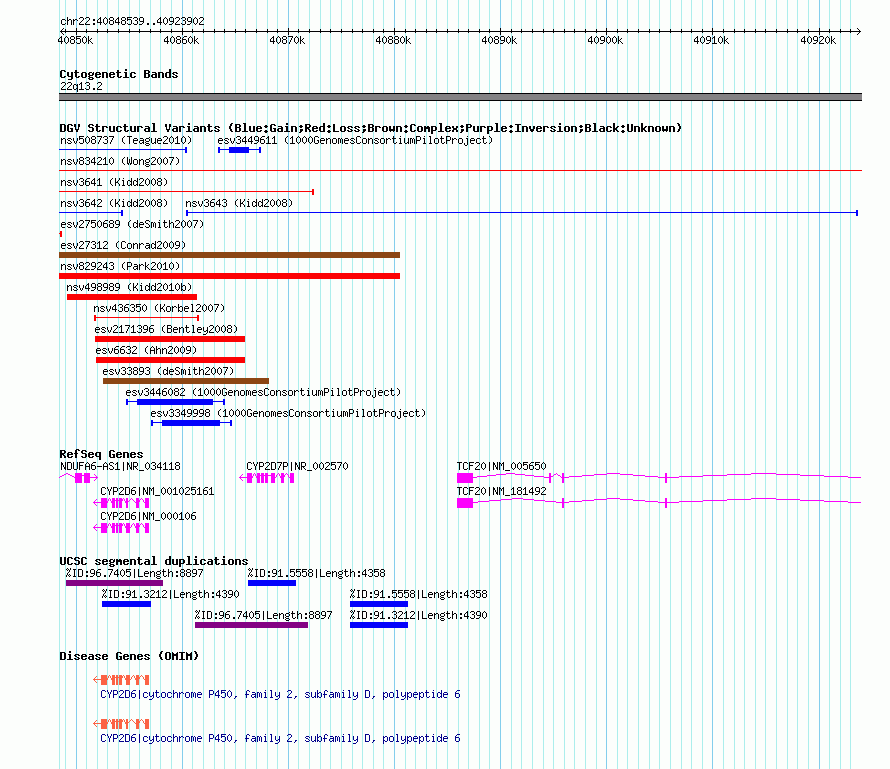Click the 40920k ruler label
Screen dimensions: 890x769
[x=818, y=40]
